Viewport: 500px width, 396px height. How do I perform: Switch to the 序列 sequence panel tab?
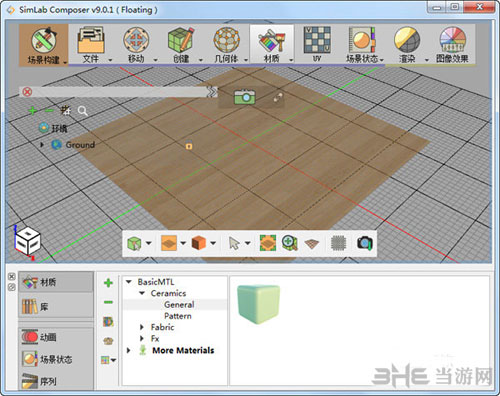point(56,381)
